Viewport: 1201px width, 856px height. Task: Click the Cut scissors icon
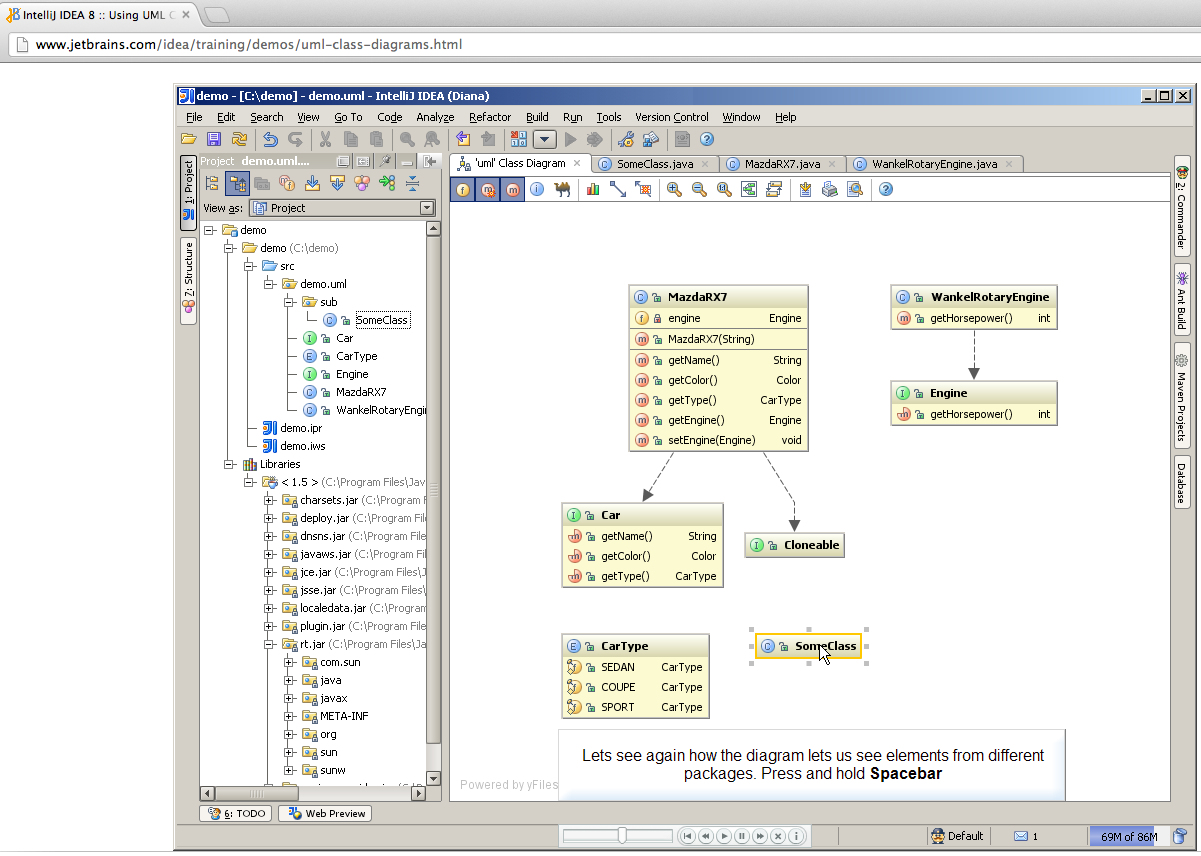[326, 140]
